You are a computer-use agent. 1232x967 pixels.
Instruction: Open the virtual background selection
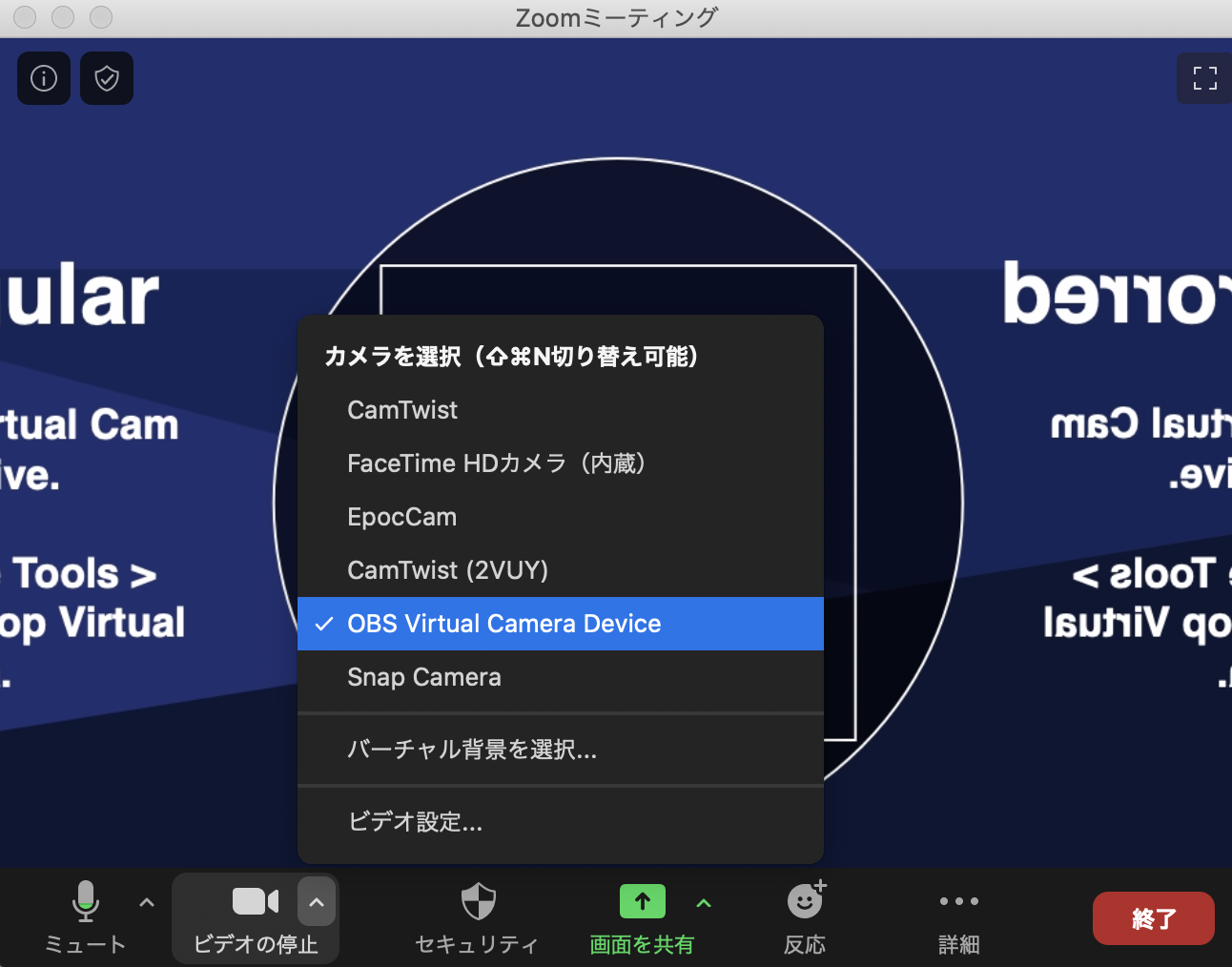(x=472, y=750)
